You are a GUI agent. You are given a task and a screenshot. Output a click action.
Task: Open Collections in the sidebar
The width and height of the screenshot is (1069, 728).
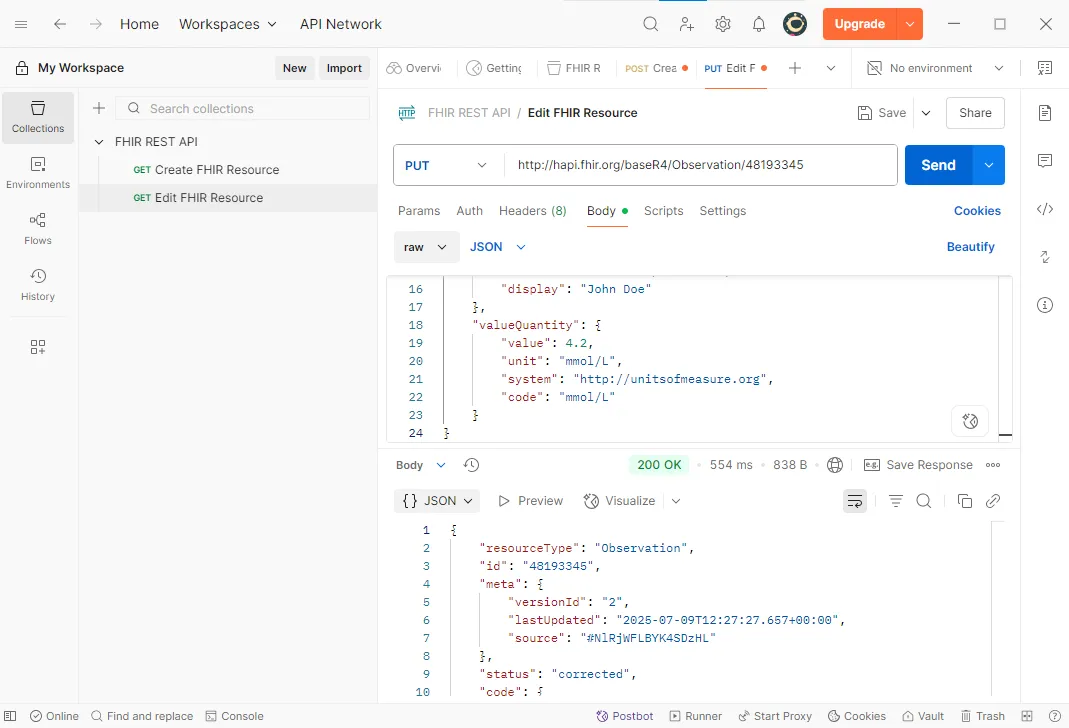point(38,117)
